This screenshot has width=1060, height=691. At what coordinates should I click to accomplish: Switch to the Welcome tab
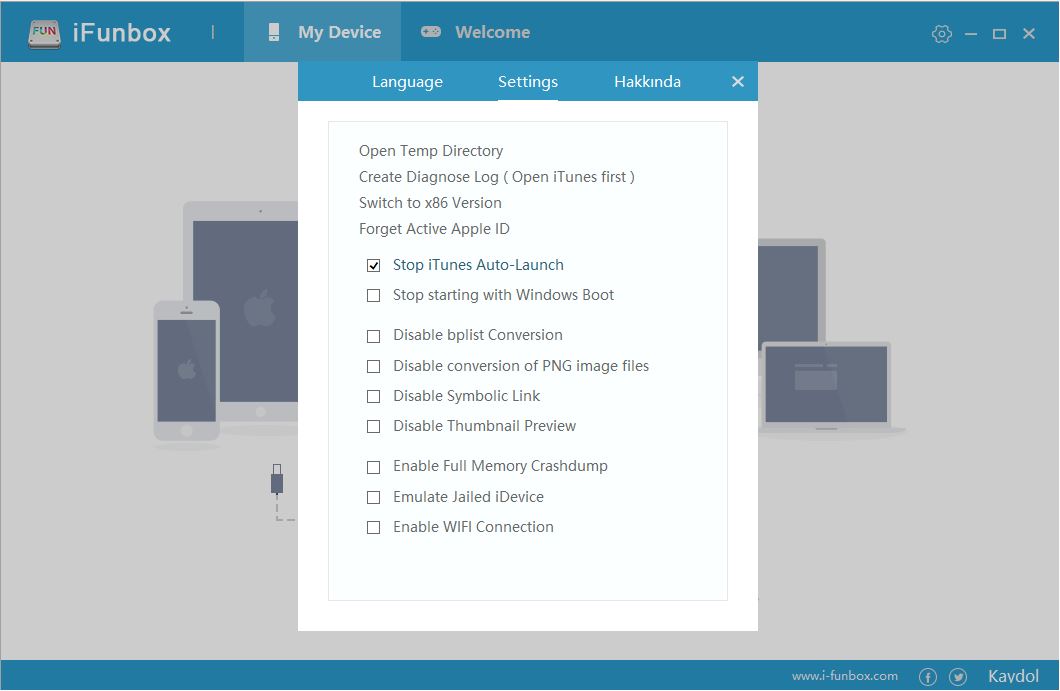[x=475, y=32]
